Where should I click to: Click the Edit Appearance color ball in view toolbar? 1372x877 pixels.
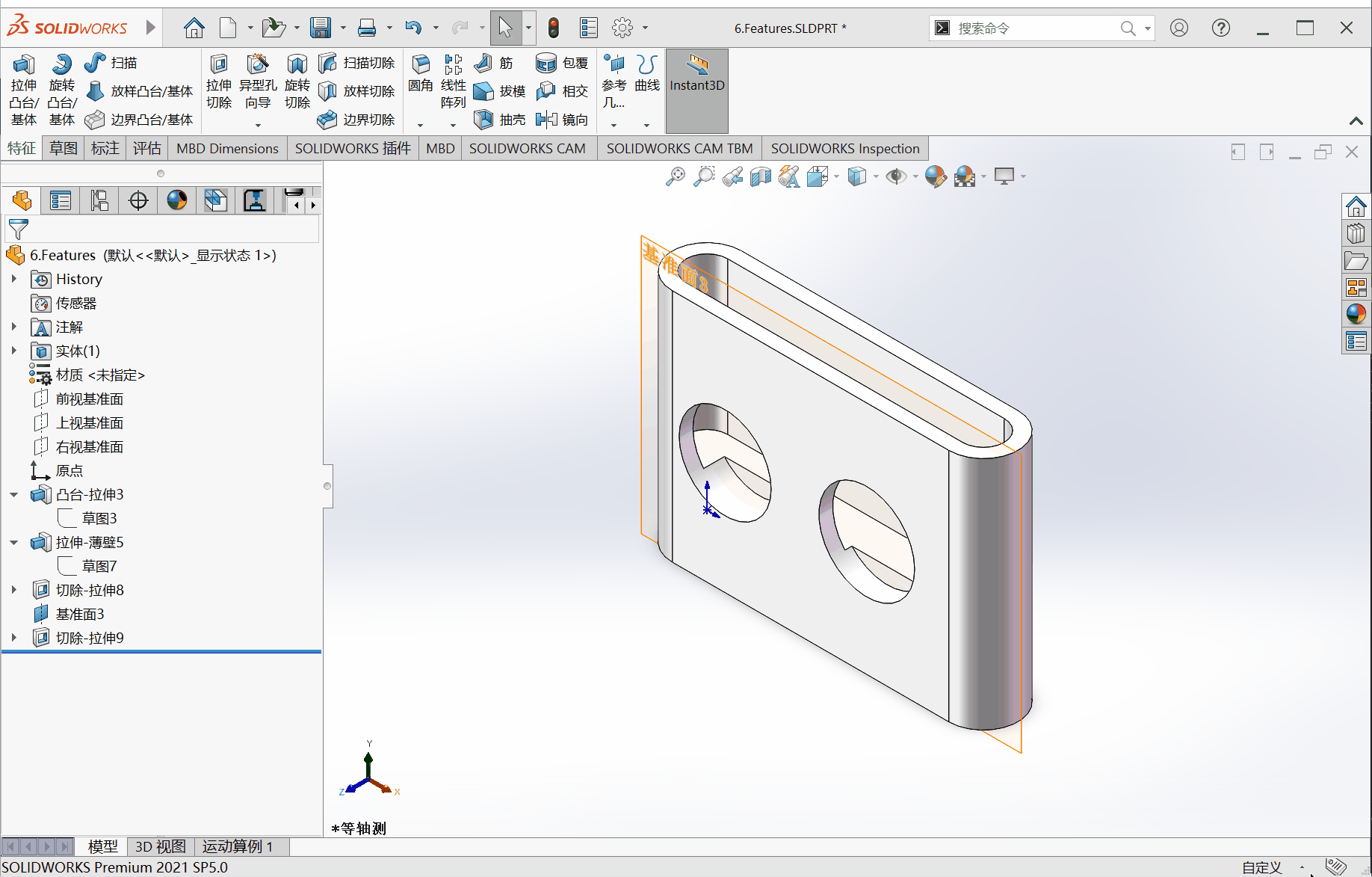point(936,176)
